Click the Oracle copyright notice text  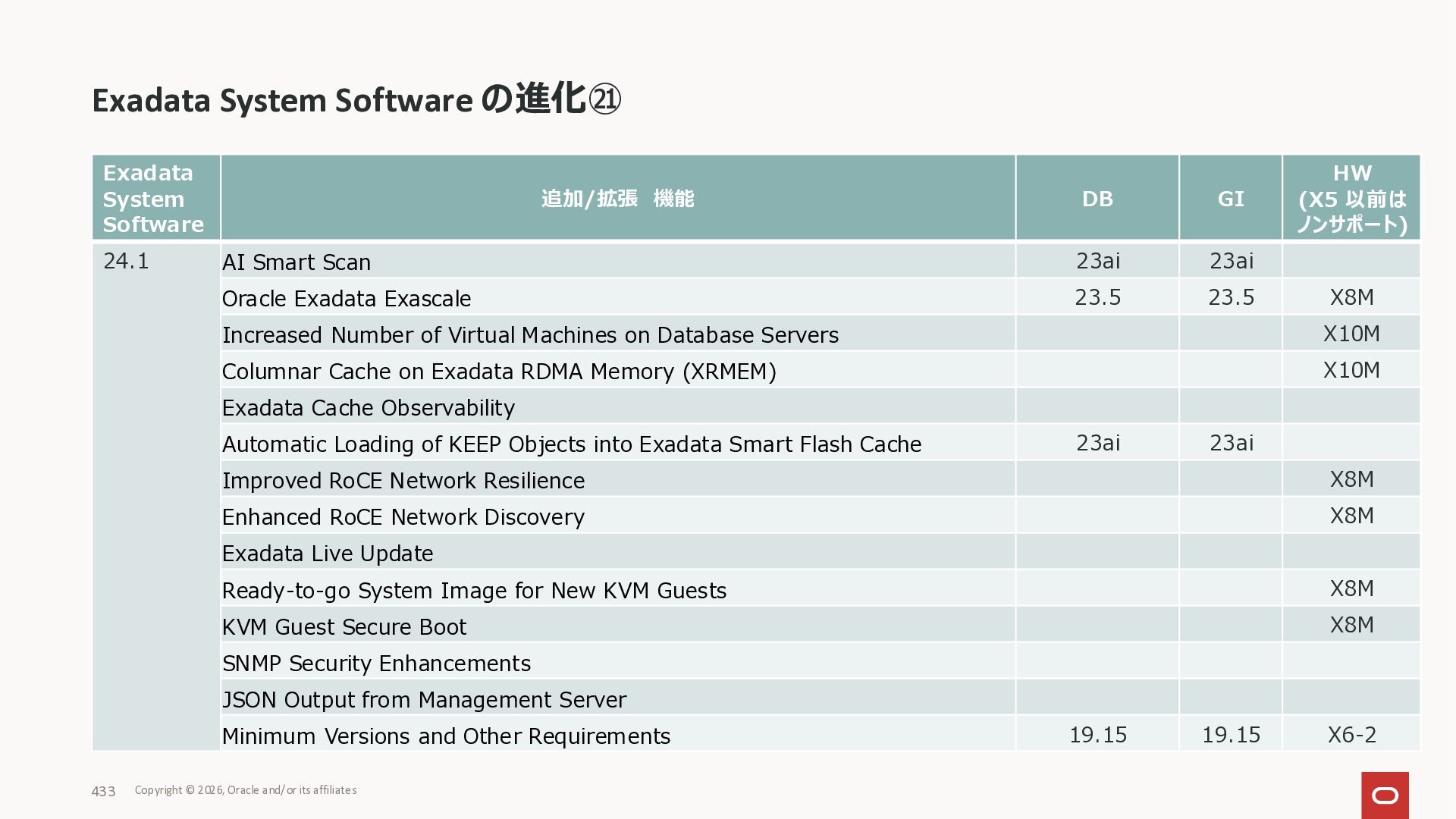point(246,790)
